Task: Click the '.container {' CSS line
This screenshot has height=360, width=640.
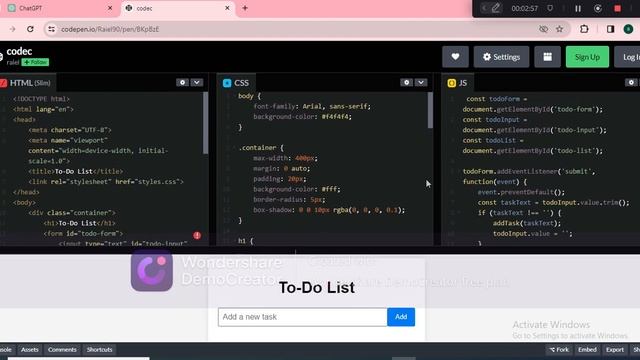Action: coord(261,148)
